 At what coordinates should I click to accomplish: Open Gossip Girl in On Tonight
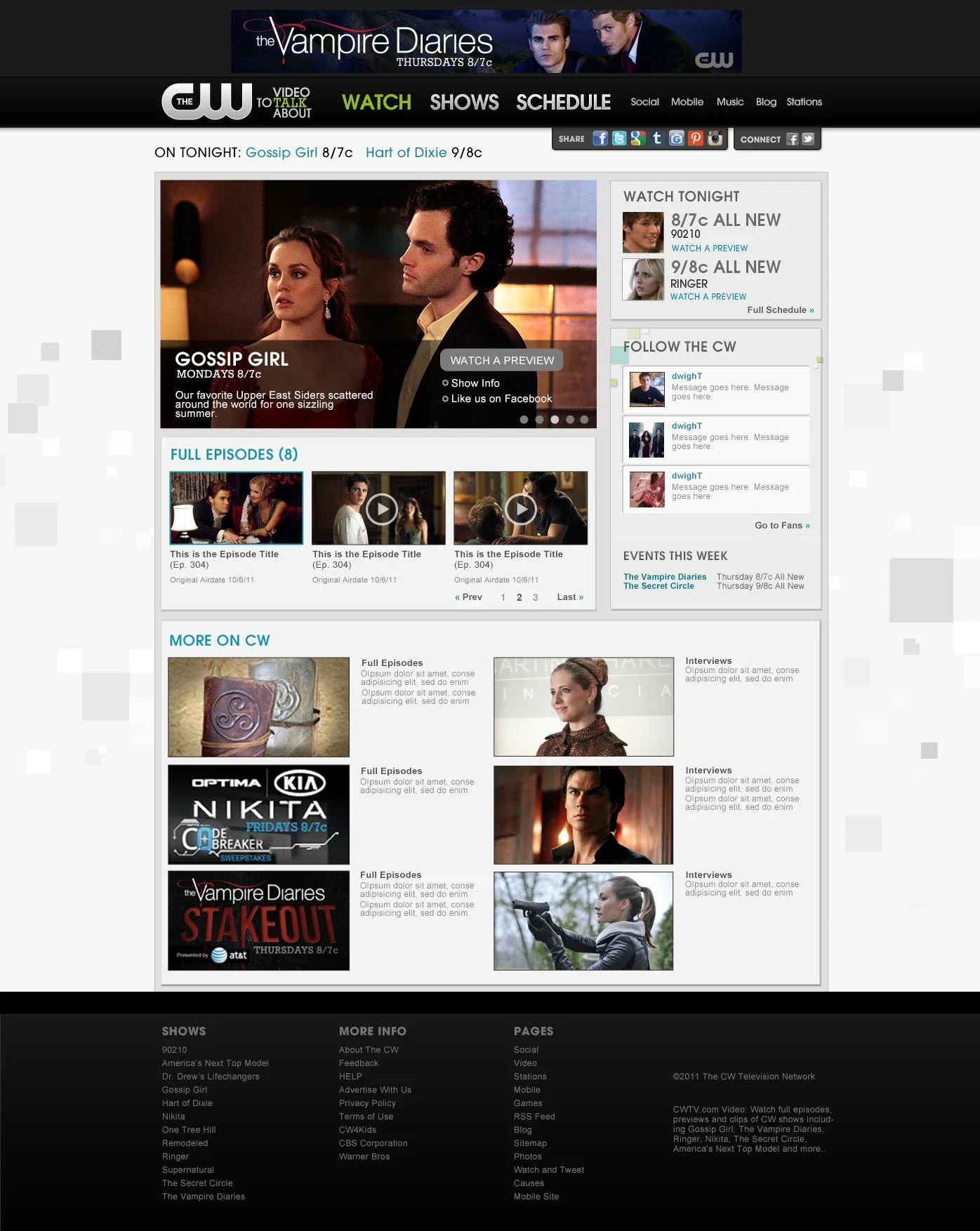(x=282, y=153)
